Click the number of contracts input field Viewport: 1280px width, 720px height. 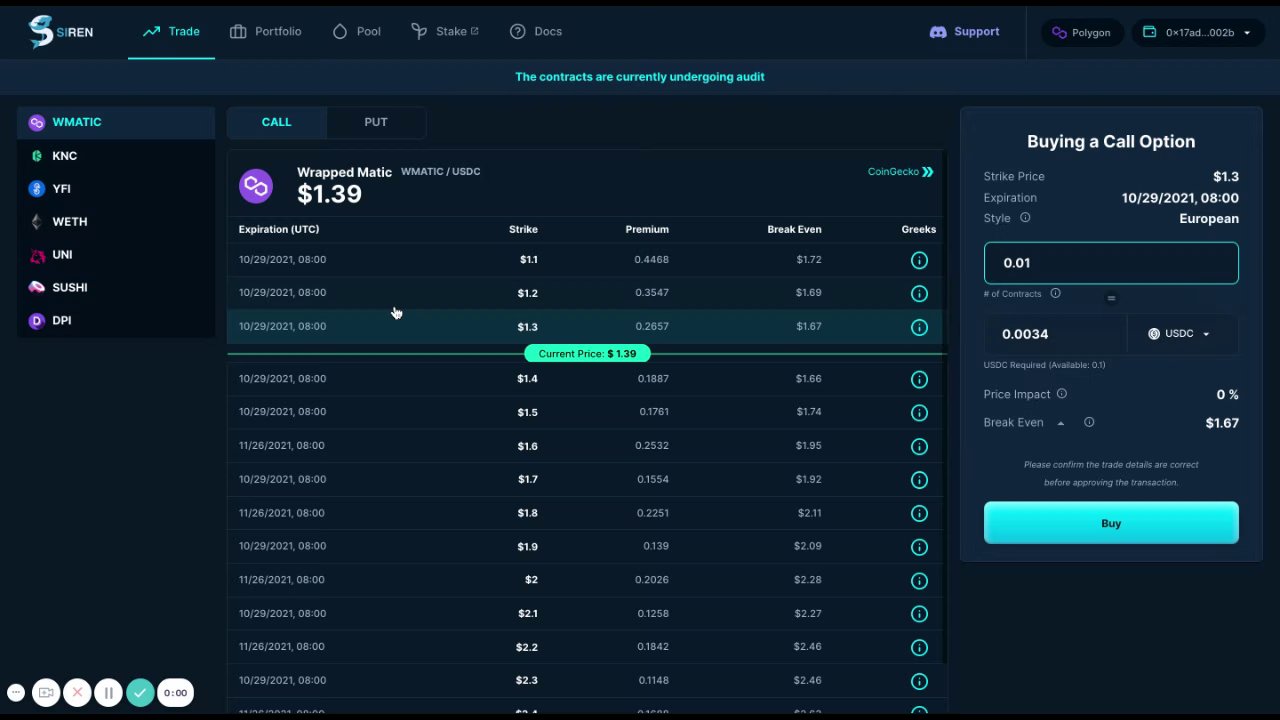coord(1111,263)
